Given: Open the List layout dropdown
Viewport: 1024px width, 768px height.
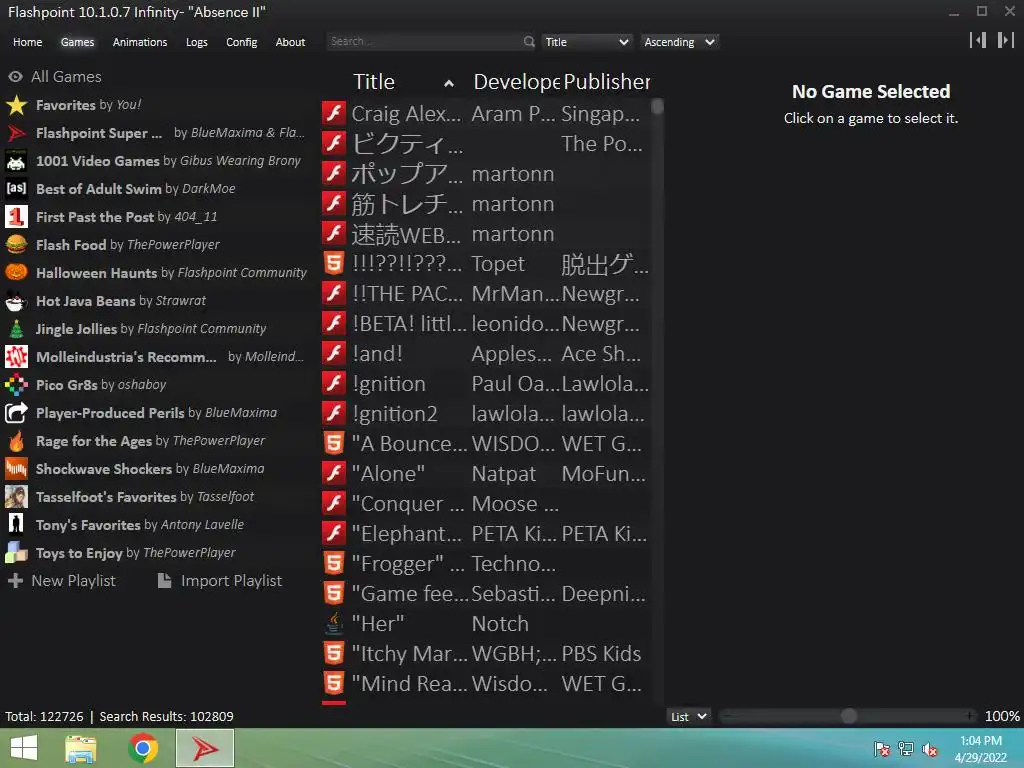Looking at the screenshot, I should [688, 716].
